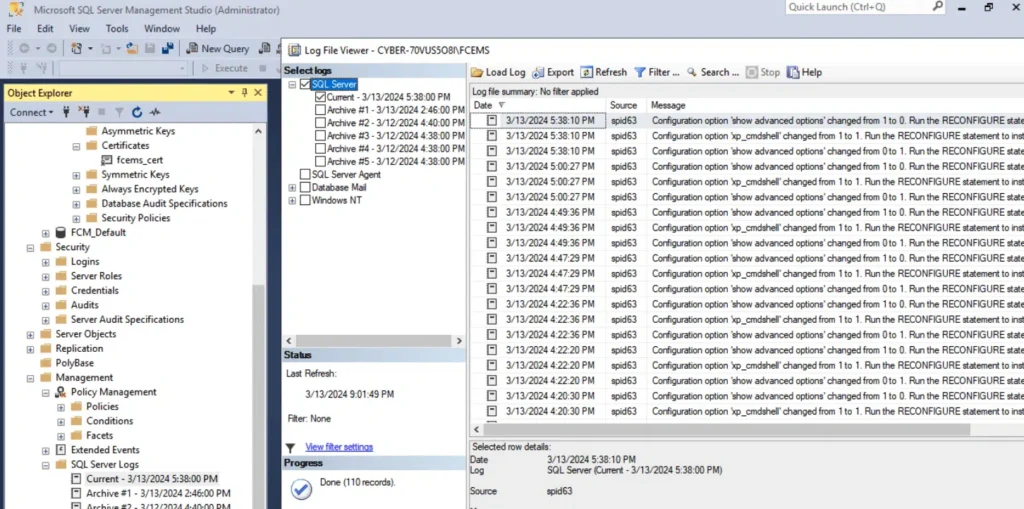Check the Archive #2 log checkbox

320,123
